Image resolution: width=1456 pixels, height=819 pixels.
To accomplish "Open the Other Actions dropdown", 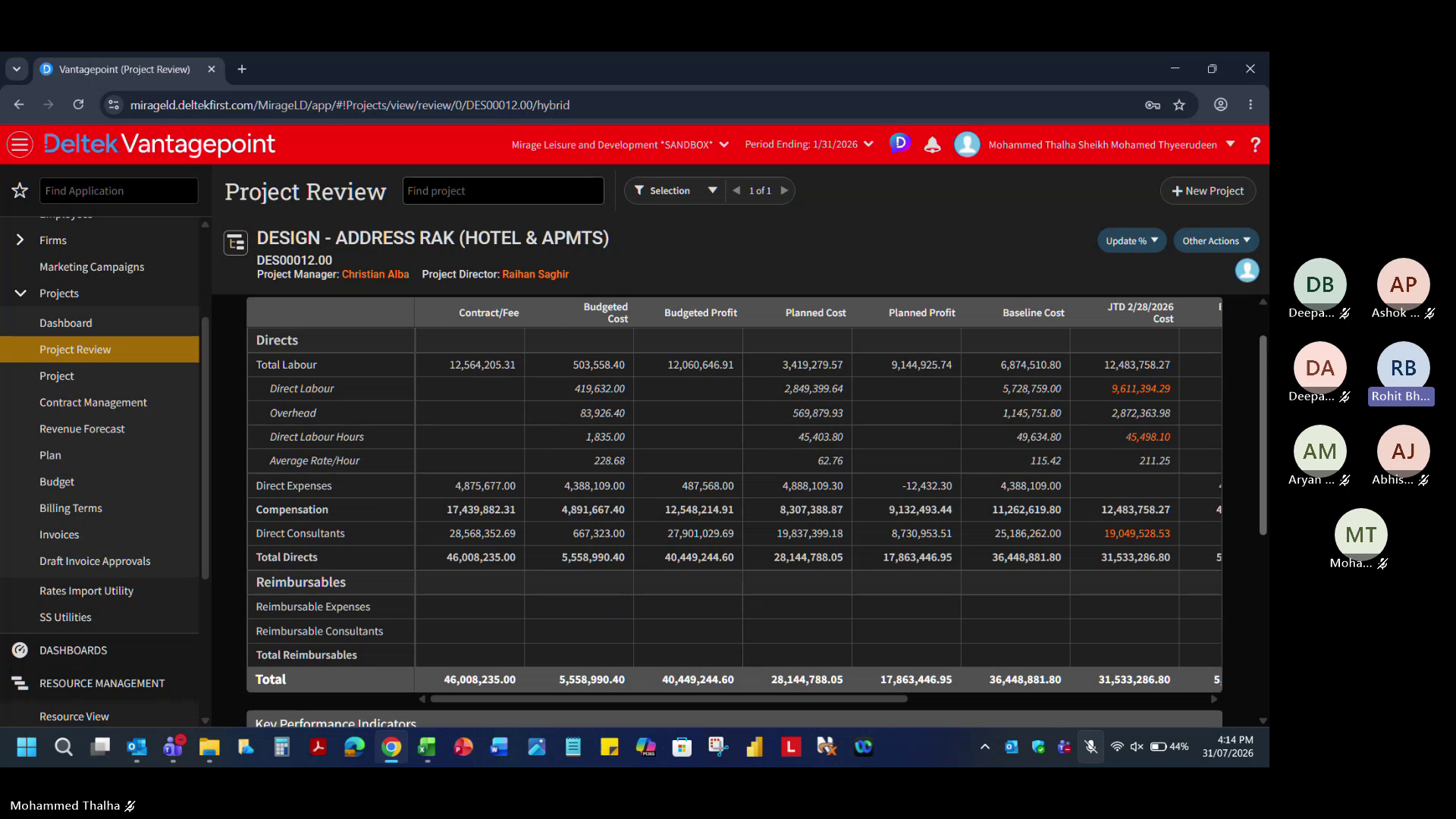I will 1216,240.
